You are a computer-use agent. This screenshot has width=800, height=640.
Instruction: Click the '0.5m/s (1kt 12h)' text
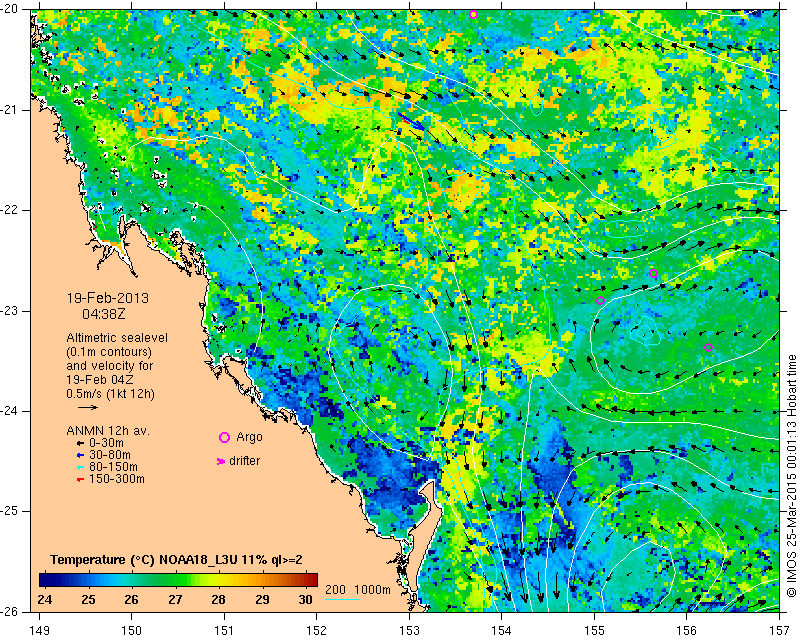tap(110, 394)
